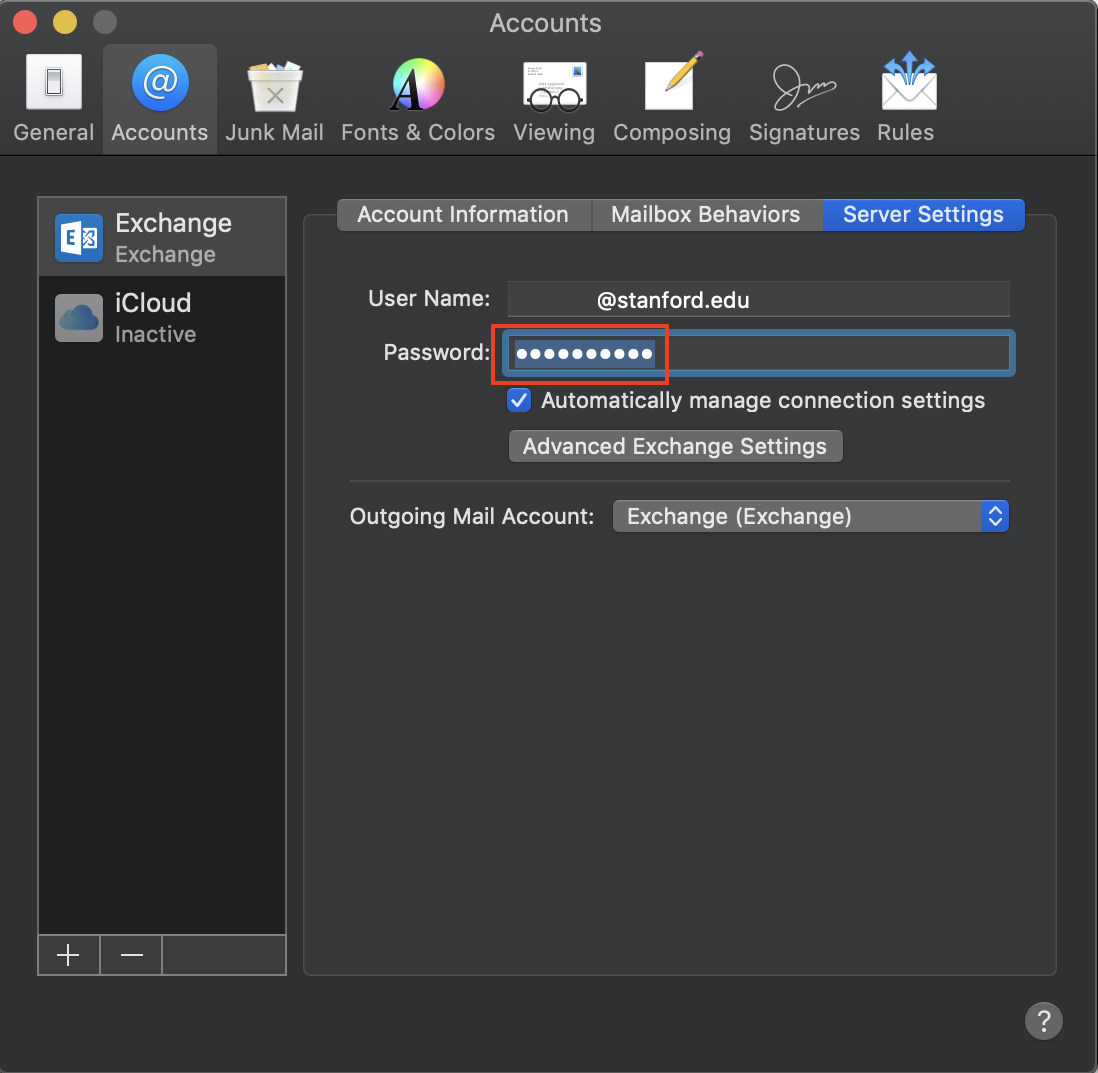Open help with the question mark button
This screenshot has height=1073, width=1098.
[1043, 1021]
